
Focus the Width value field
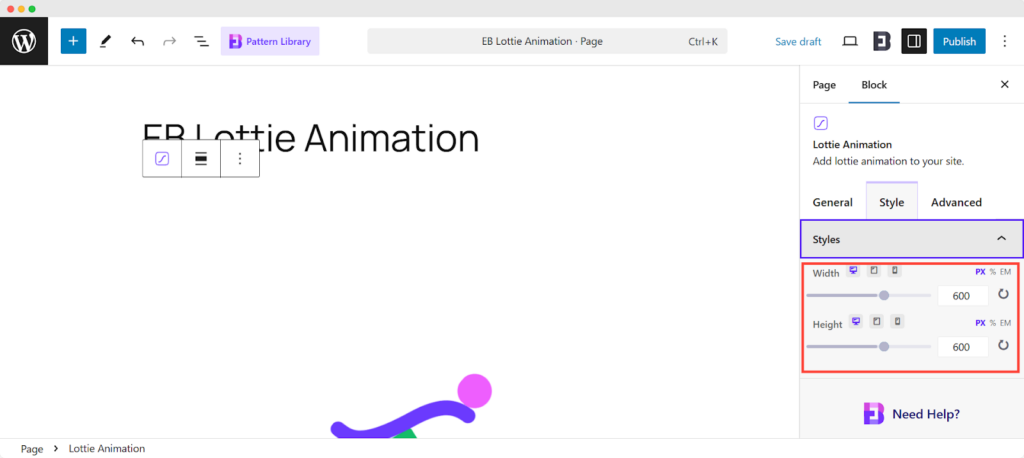(963, 296)
